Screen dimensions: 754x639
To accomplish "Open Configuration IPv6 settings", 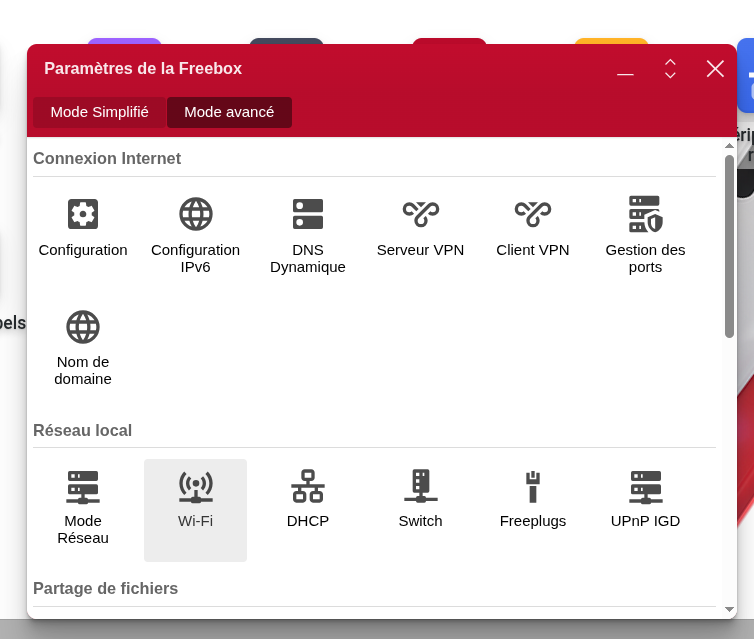I will click(x=195, y=214).
